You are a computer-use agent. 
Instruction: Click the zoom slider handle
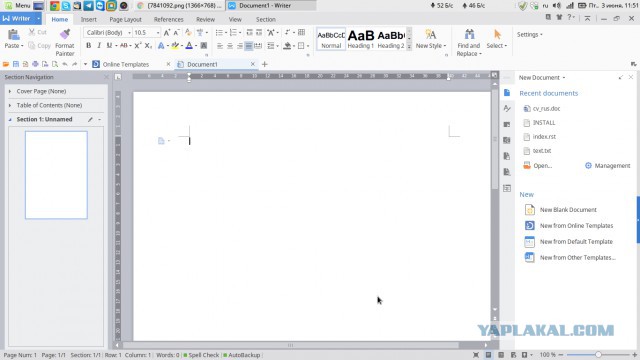(x=598, y=355)
